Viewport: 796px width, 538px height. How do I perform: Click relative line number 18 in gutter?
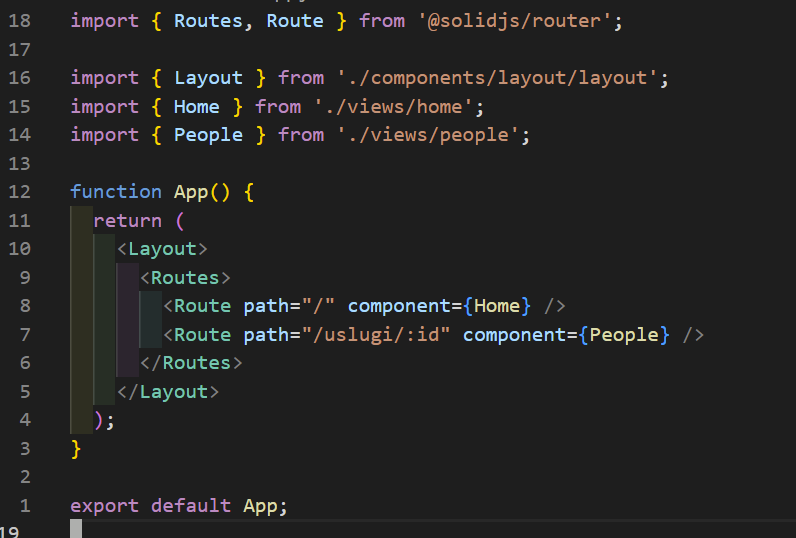coord(19,21)
